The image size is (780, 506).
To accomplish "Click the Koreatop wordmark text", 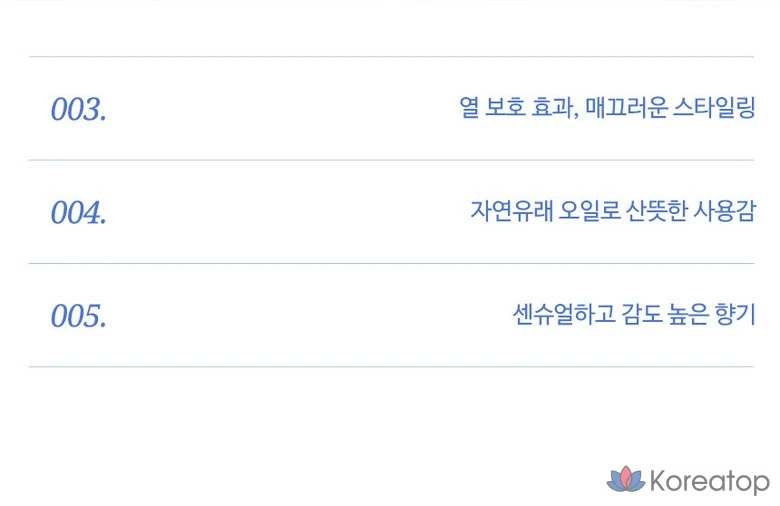I will pos(710,481).
